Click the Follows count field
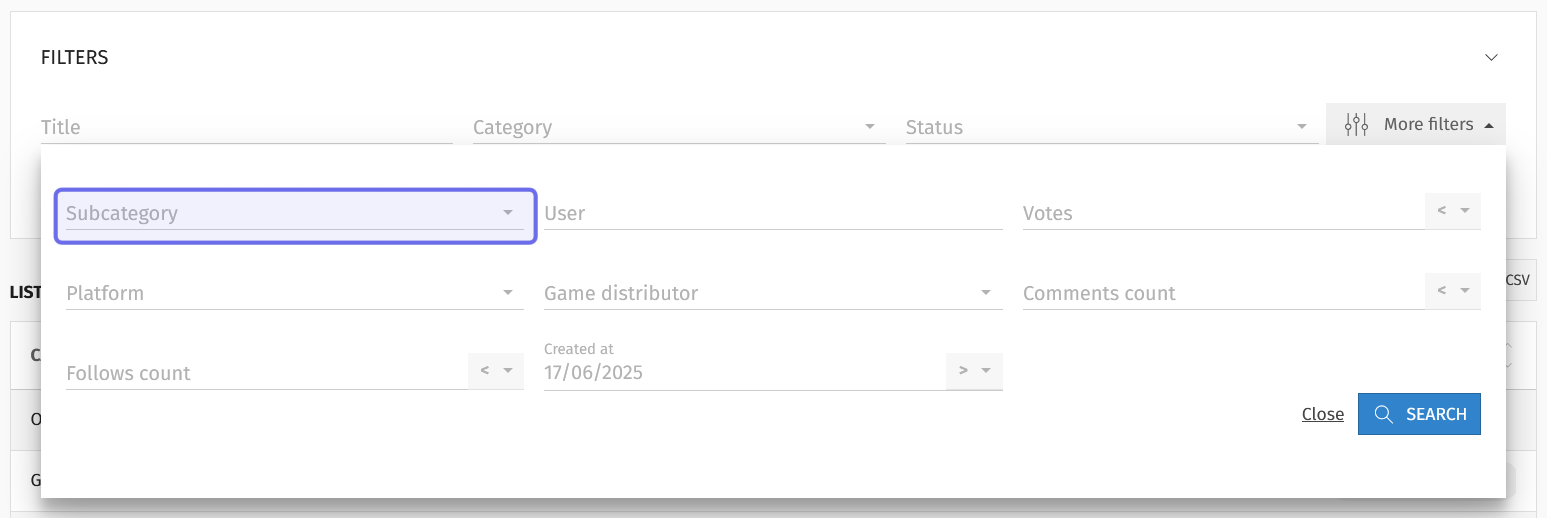Screen dimensions: 1547x518 pyautogui.click(x=266, y=373)
